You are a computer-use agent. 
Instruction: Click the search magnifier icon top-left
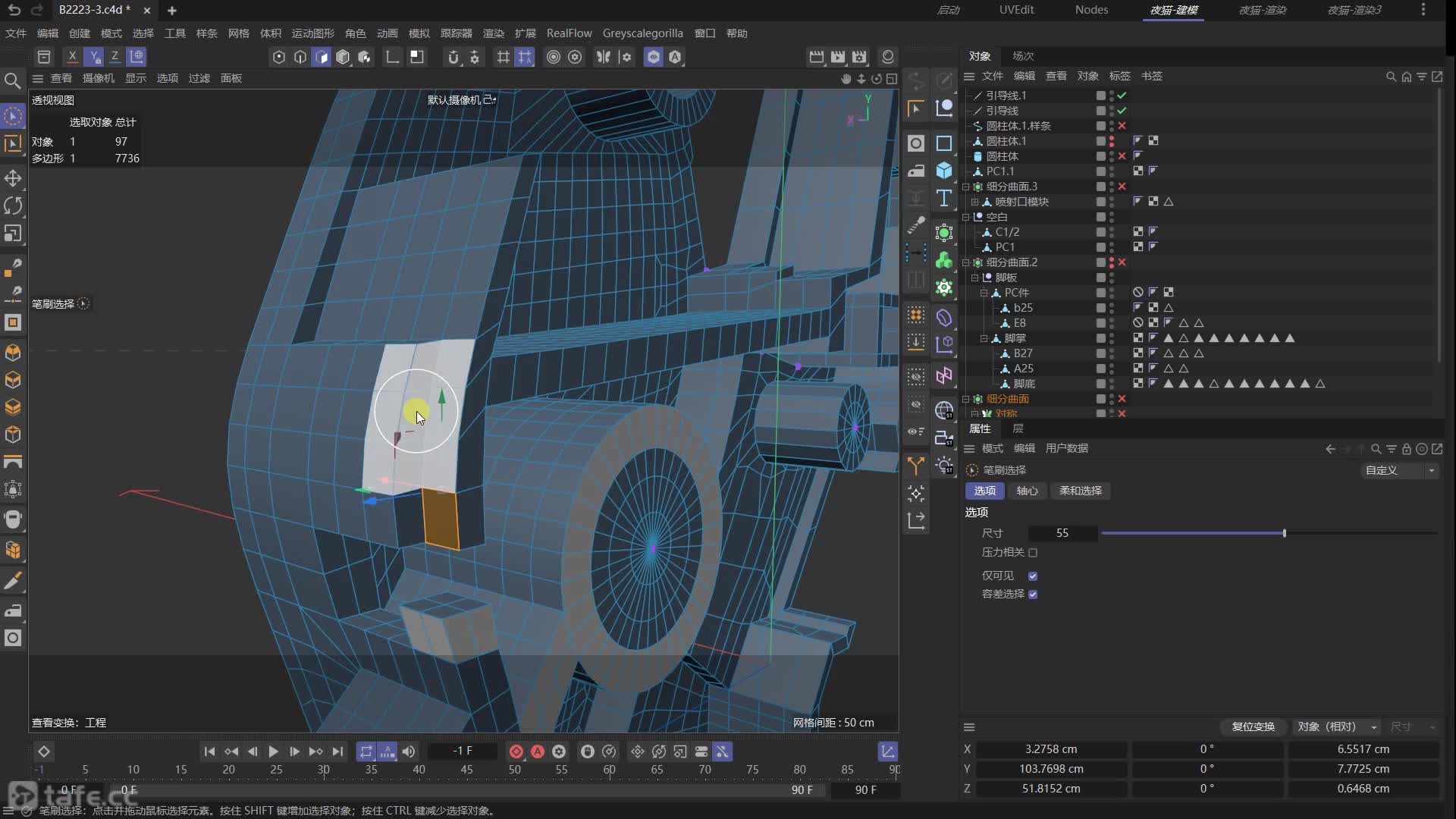(x=13, y=80)
